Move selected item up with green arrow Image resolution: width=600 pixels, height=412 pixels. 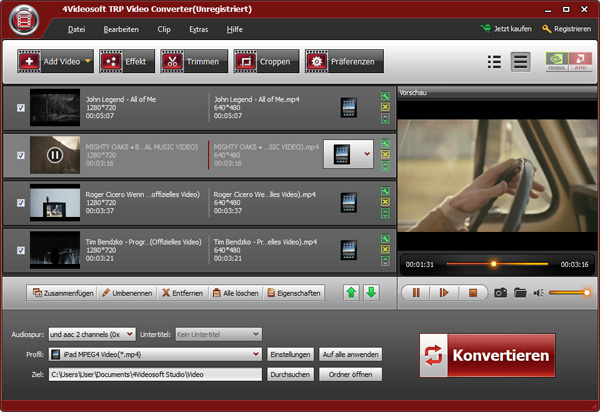351,293
